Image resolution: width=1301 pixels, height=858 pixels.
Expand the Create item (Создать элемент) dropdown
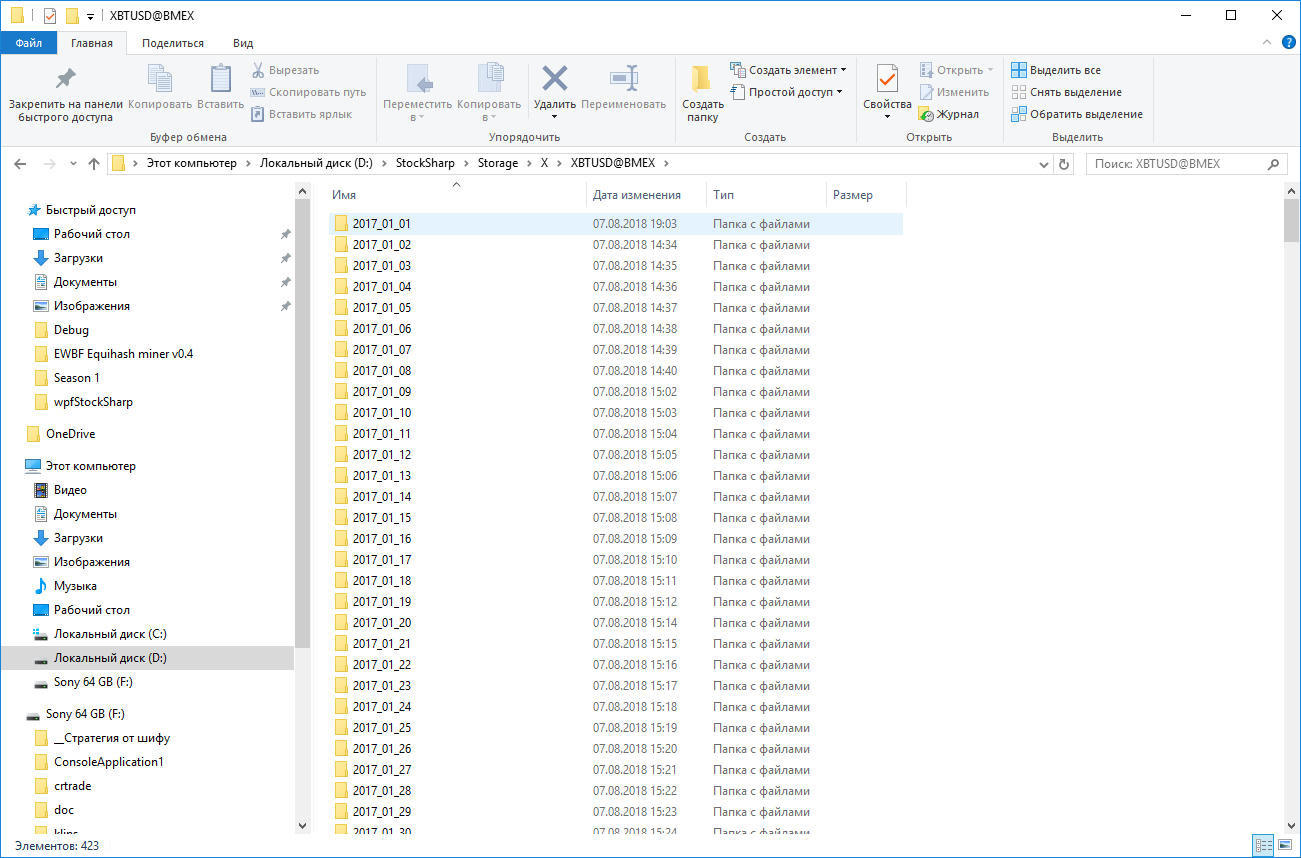[843, 70]
